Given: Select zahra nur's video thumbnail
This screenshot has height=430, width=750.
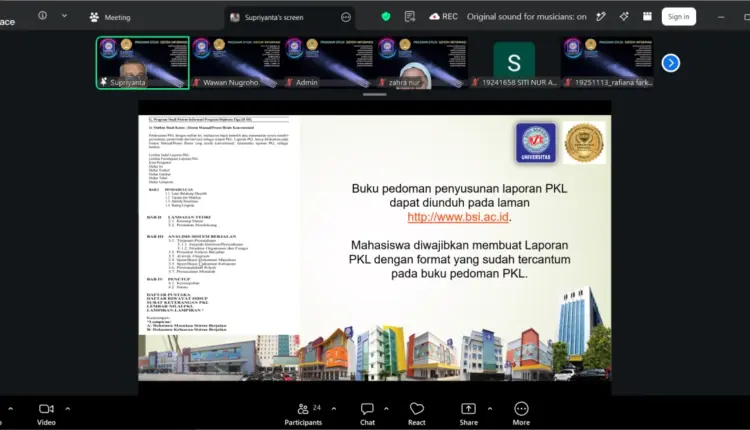Looking at the screenshot, I should pos(422,63).
